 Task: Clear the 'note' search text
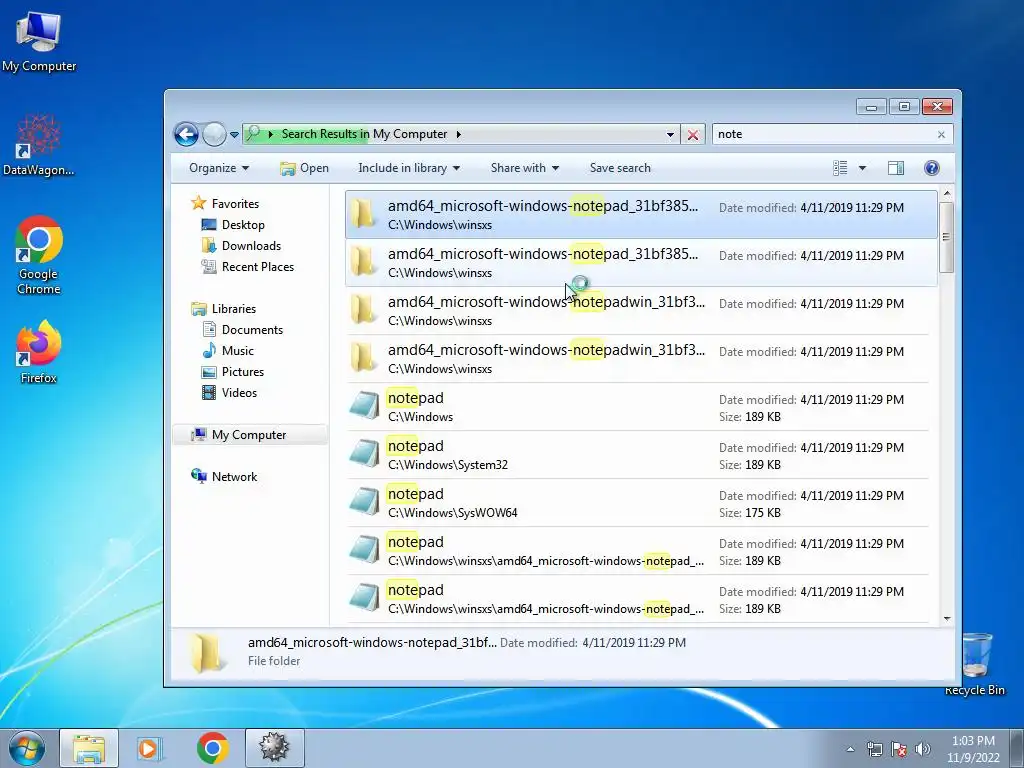click(x=941, y=135)
